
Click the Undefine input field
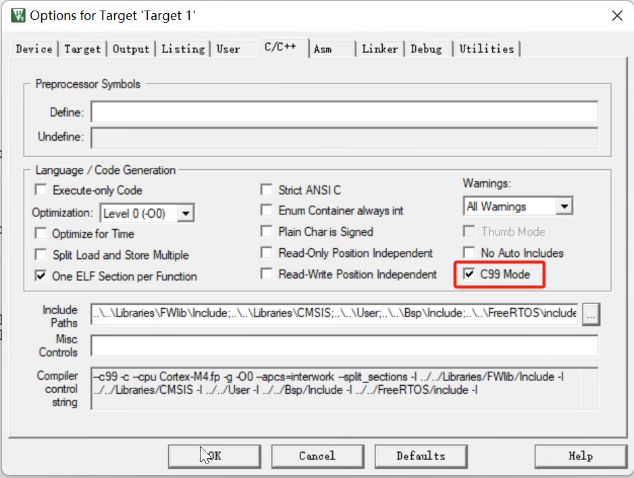[x=344, y=137]
